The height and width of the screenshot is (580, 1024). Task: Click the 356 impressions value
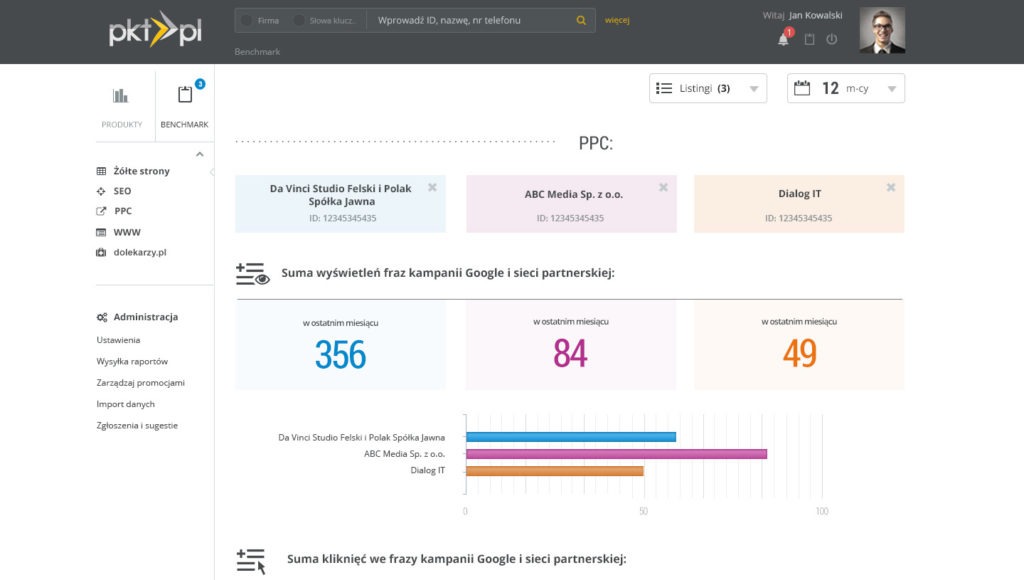tap(340, 355)
